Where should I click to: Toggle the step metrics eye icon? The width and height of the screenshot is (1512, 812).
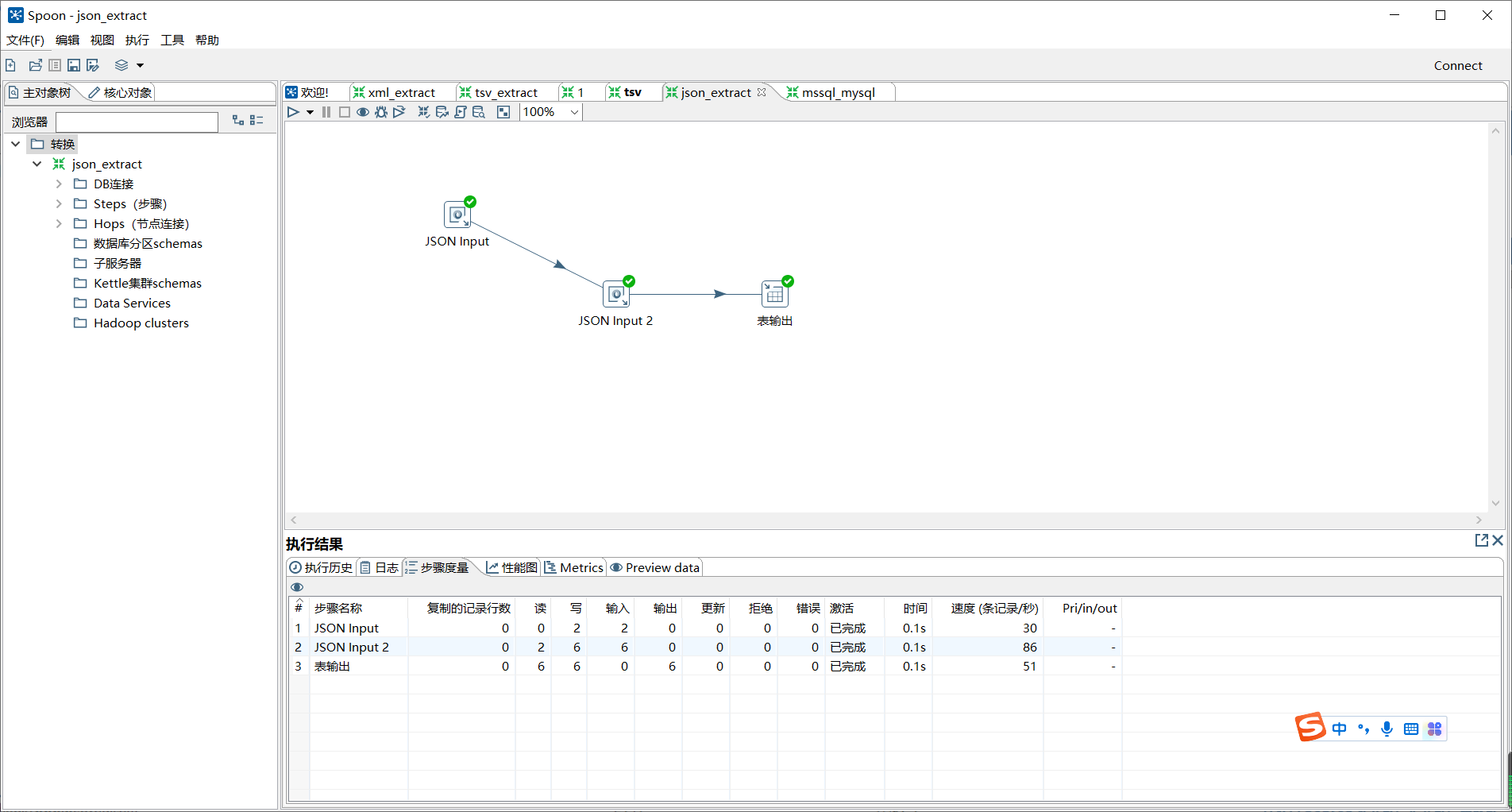click(x=297, y=587)
